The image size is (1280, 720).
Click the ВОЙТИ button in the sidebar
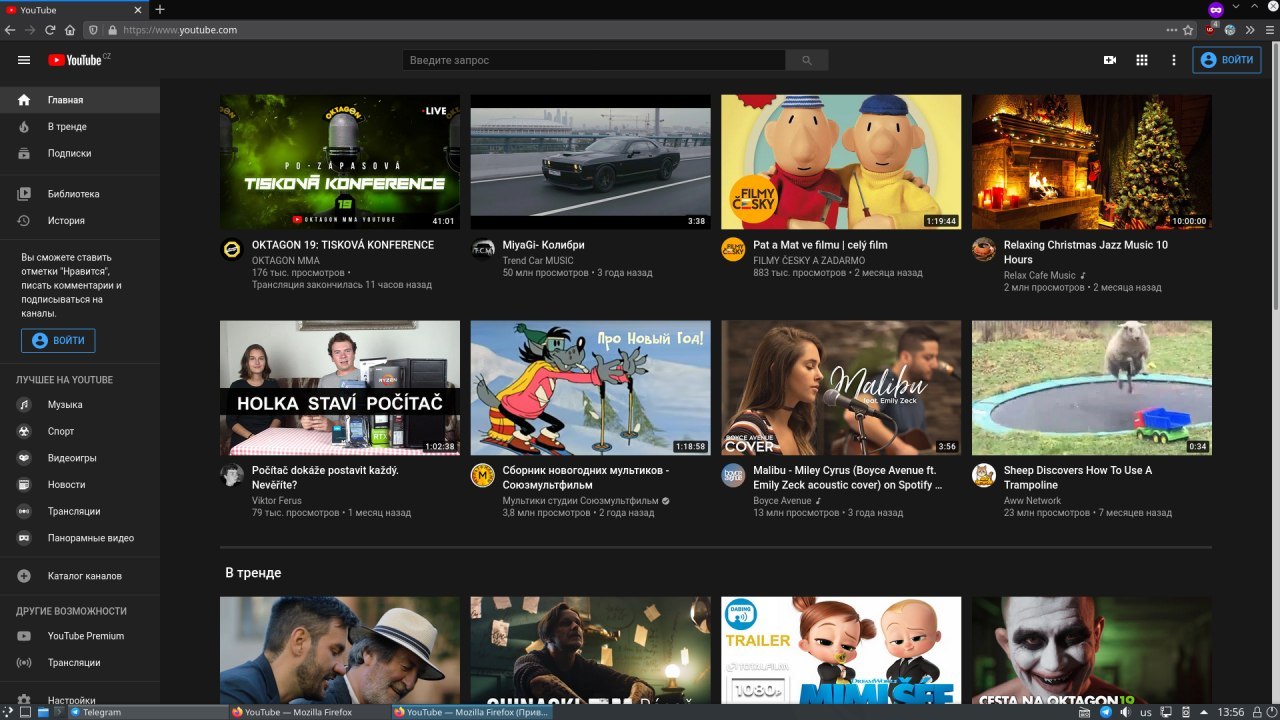coord(58,340)
